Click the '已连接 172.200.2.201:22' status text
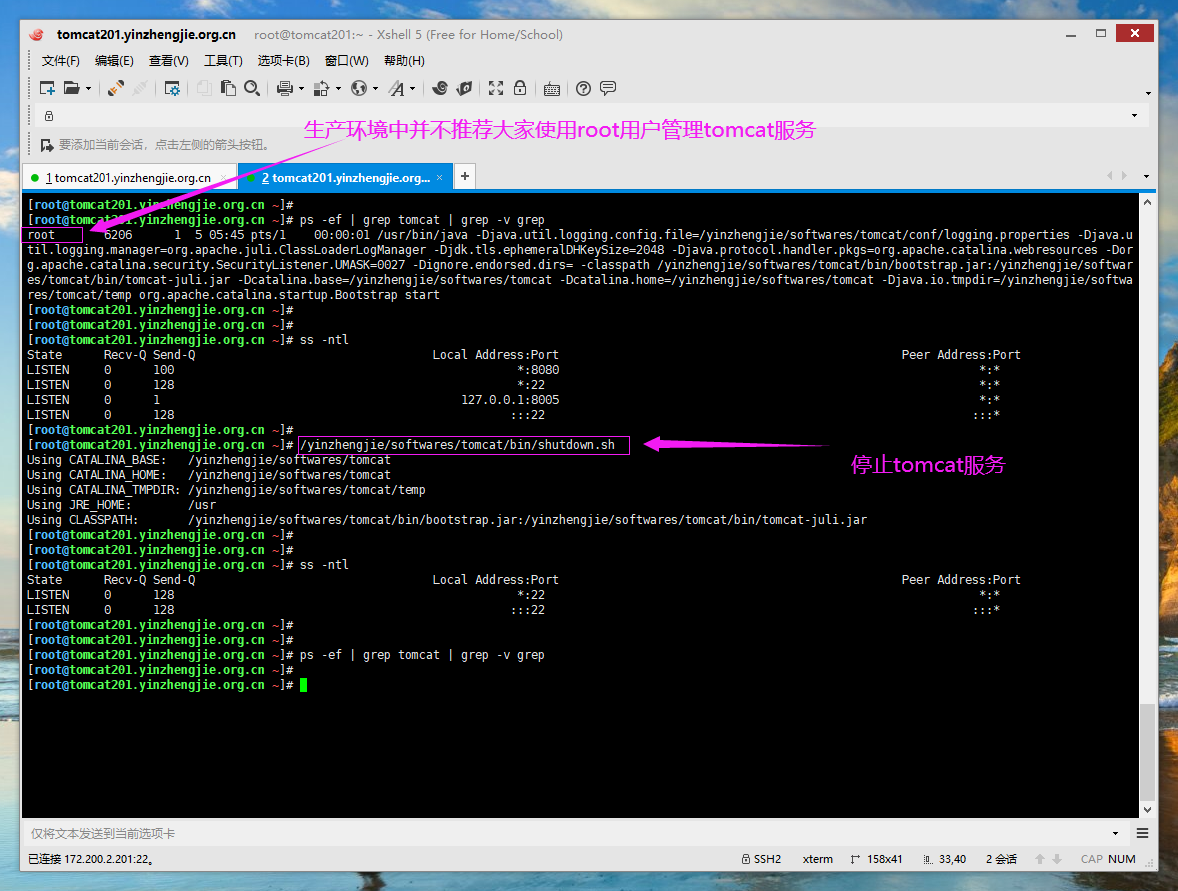 pos(91,859)
